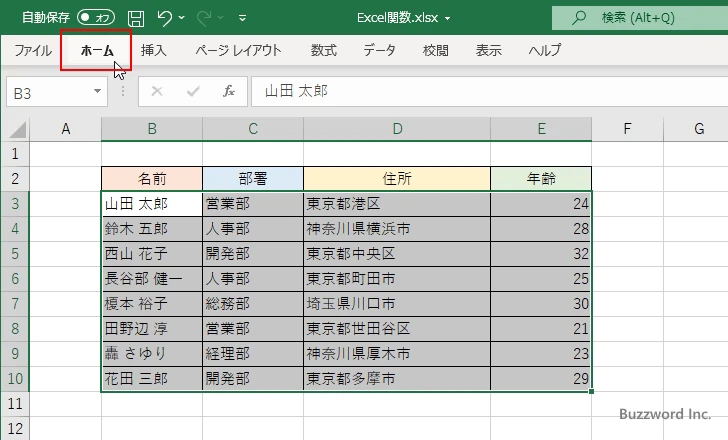This screenshot has width=728, height=440.
Task: Click the Redo arrow icon
Action: pyautogui.click(x=204, y=18)
